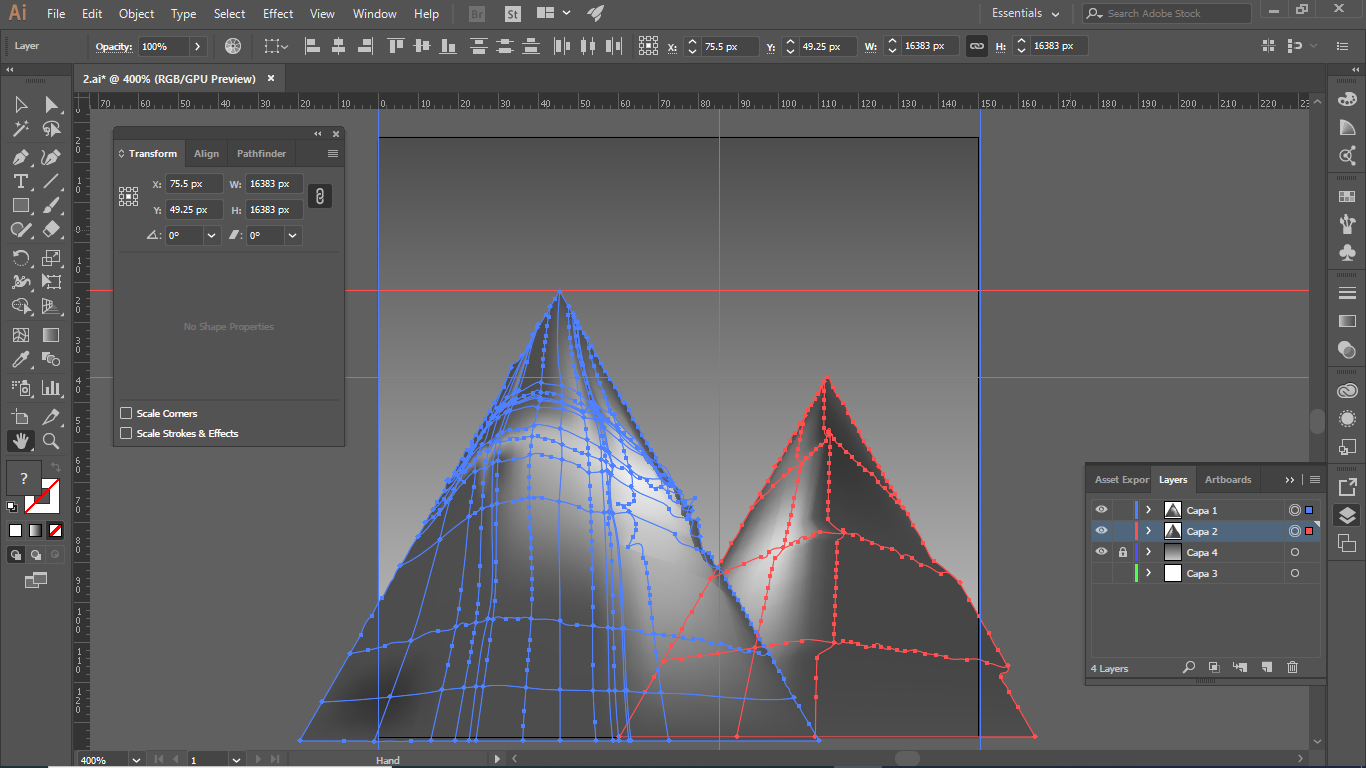Open the Effect menu
Image resolution: width=1366 pixels, height=768 pixels.
click(278, 14)
